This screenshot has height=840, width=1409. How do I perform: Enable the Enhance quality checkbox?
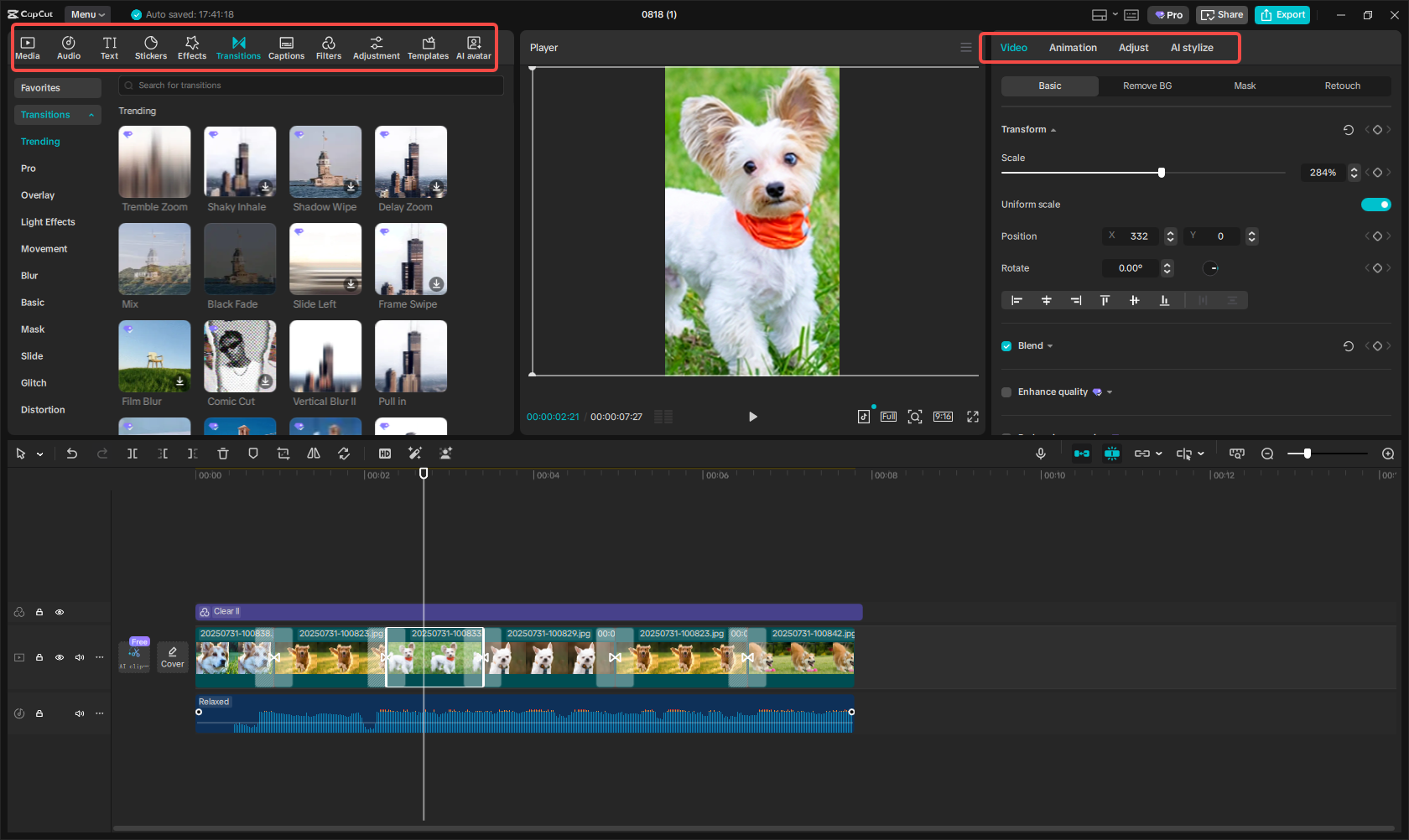pyautogui.click(x=1006, y=392)
